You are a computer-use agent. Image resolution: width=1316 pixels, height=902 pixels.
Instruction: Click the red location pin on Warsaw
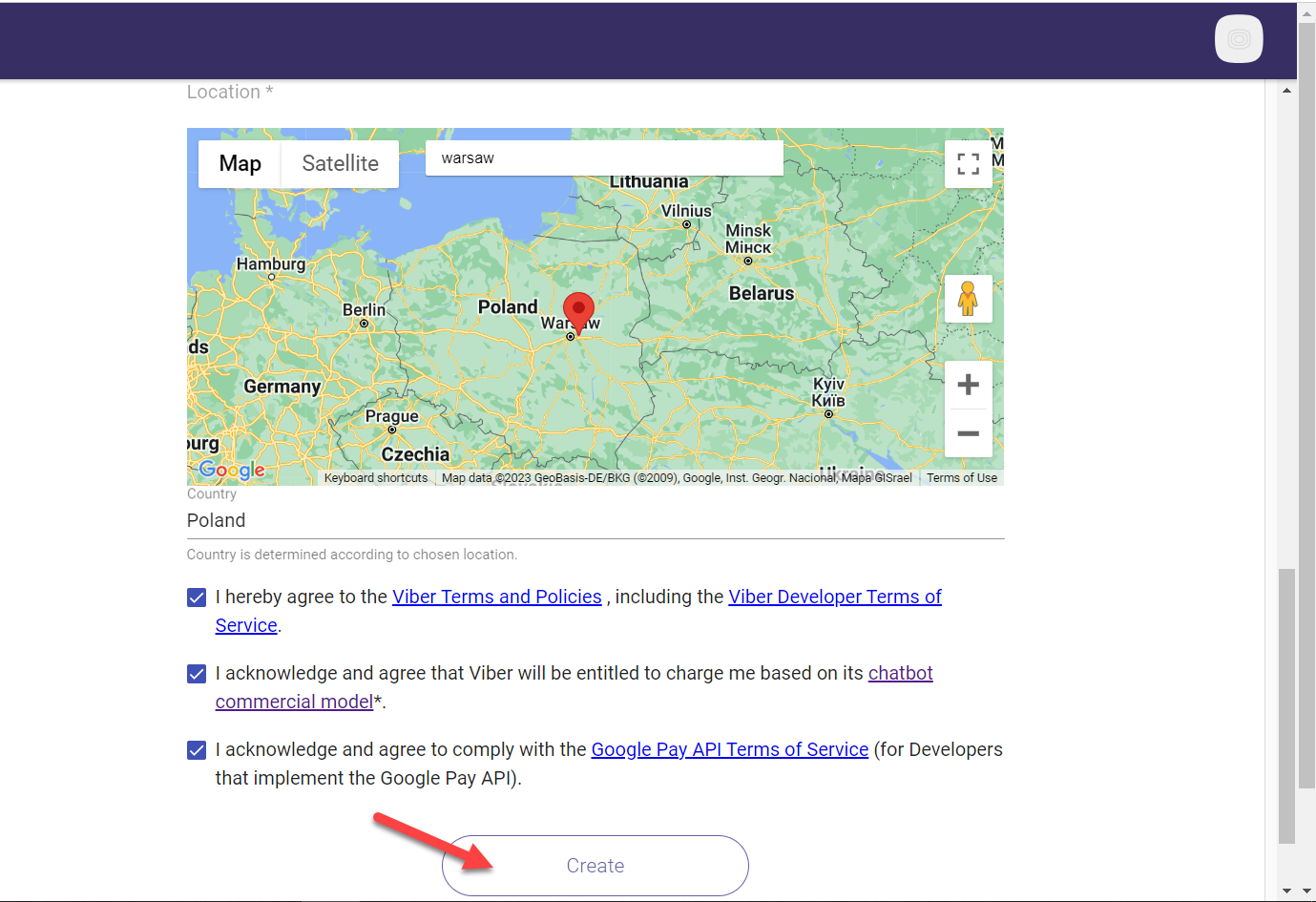pos(578,312)
